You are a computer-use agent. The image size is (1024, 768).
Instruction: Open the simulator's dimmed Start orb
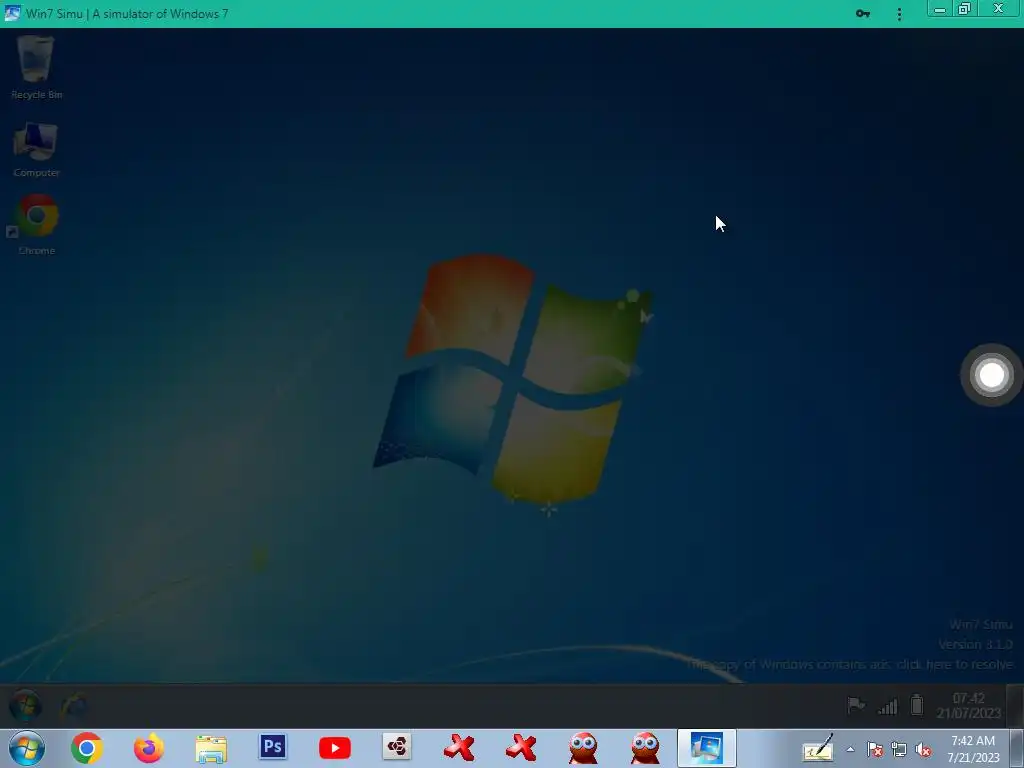tap(25, 705)
